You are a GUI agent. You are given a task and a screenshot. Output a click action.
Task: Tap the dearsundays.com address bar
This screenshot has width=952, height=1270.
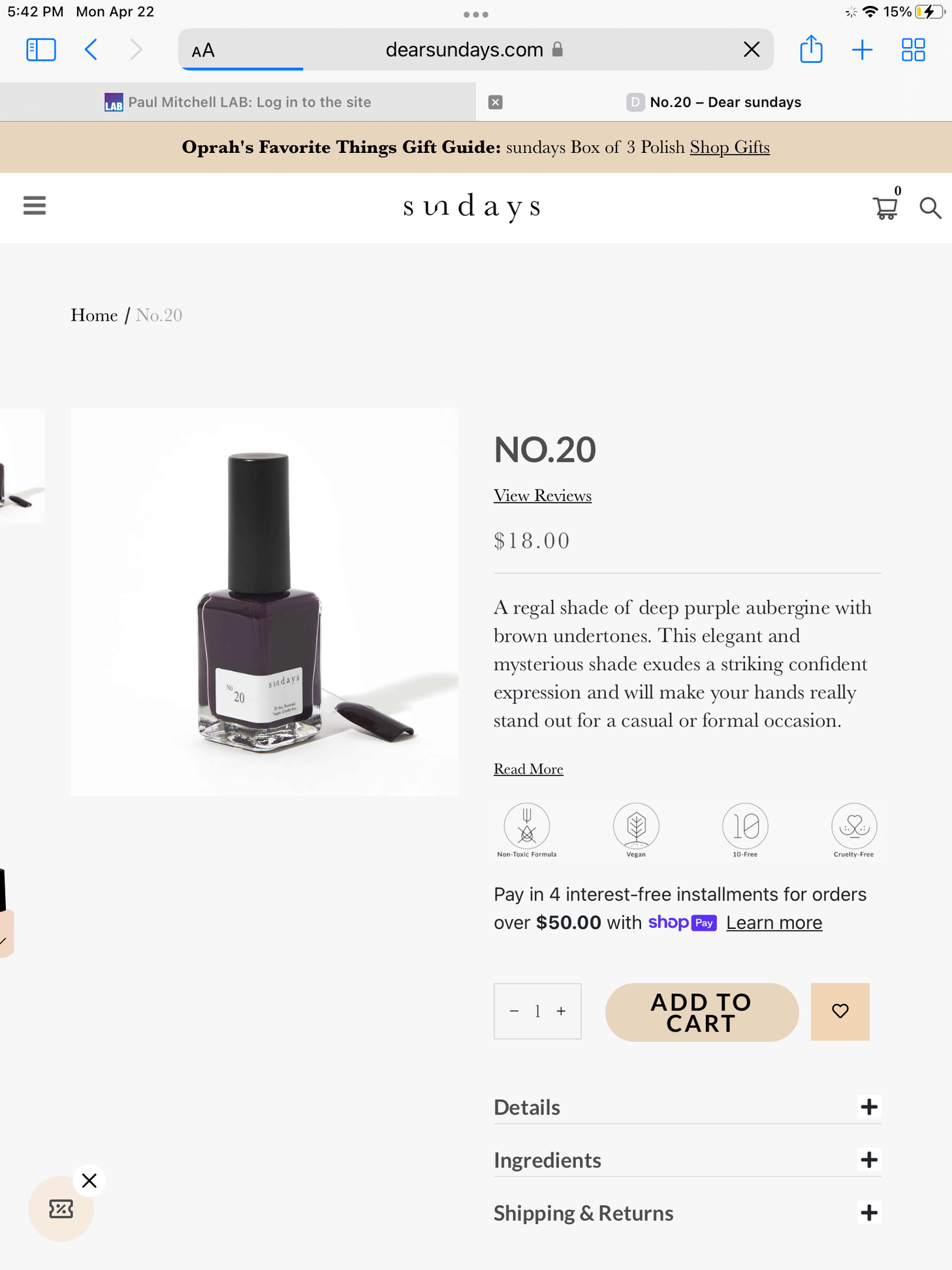click(x=464, y=50)
